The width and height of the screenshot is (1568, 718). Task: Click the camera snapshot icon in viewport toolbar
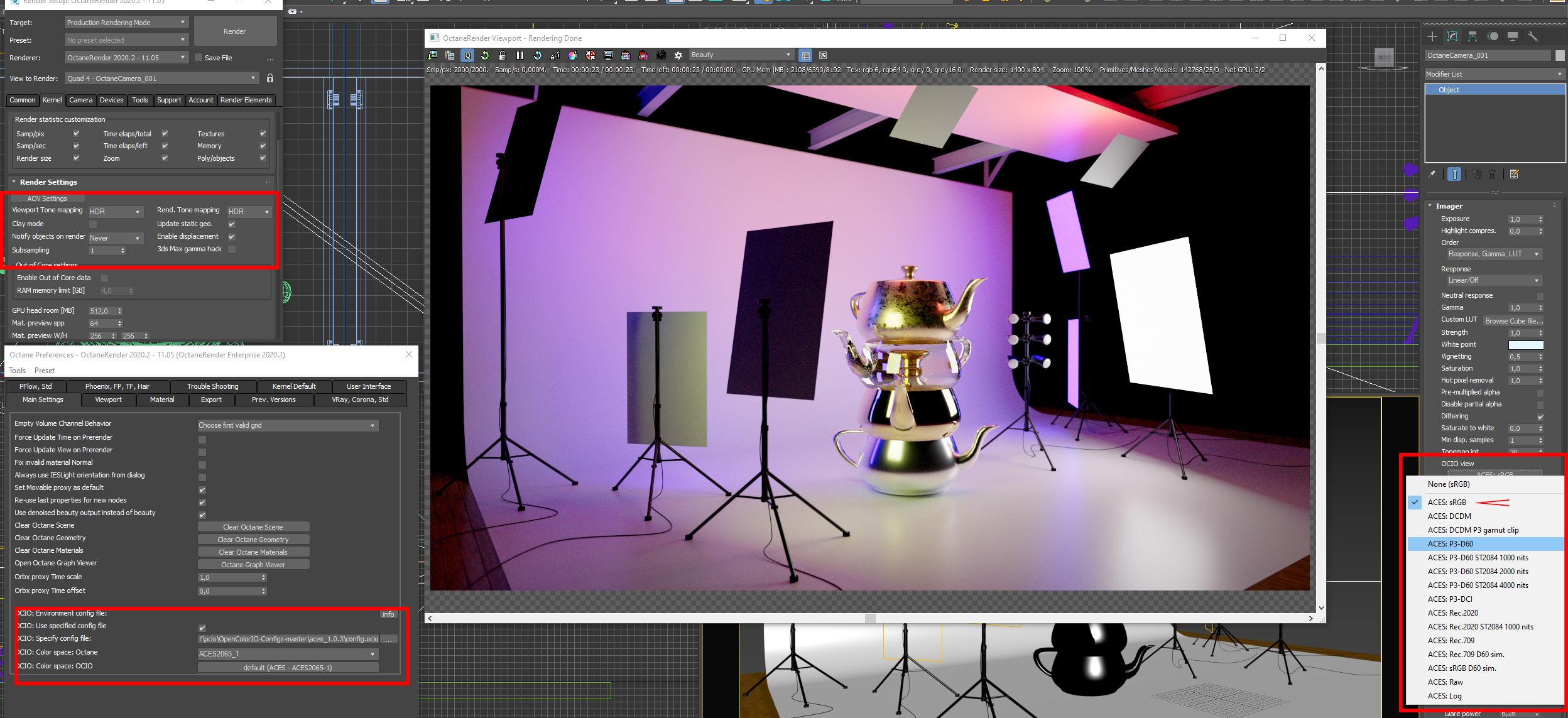[x=660, y=55]
